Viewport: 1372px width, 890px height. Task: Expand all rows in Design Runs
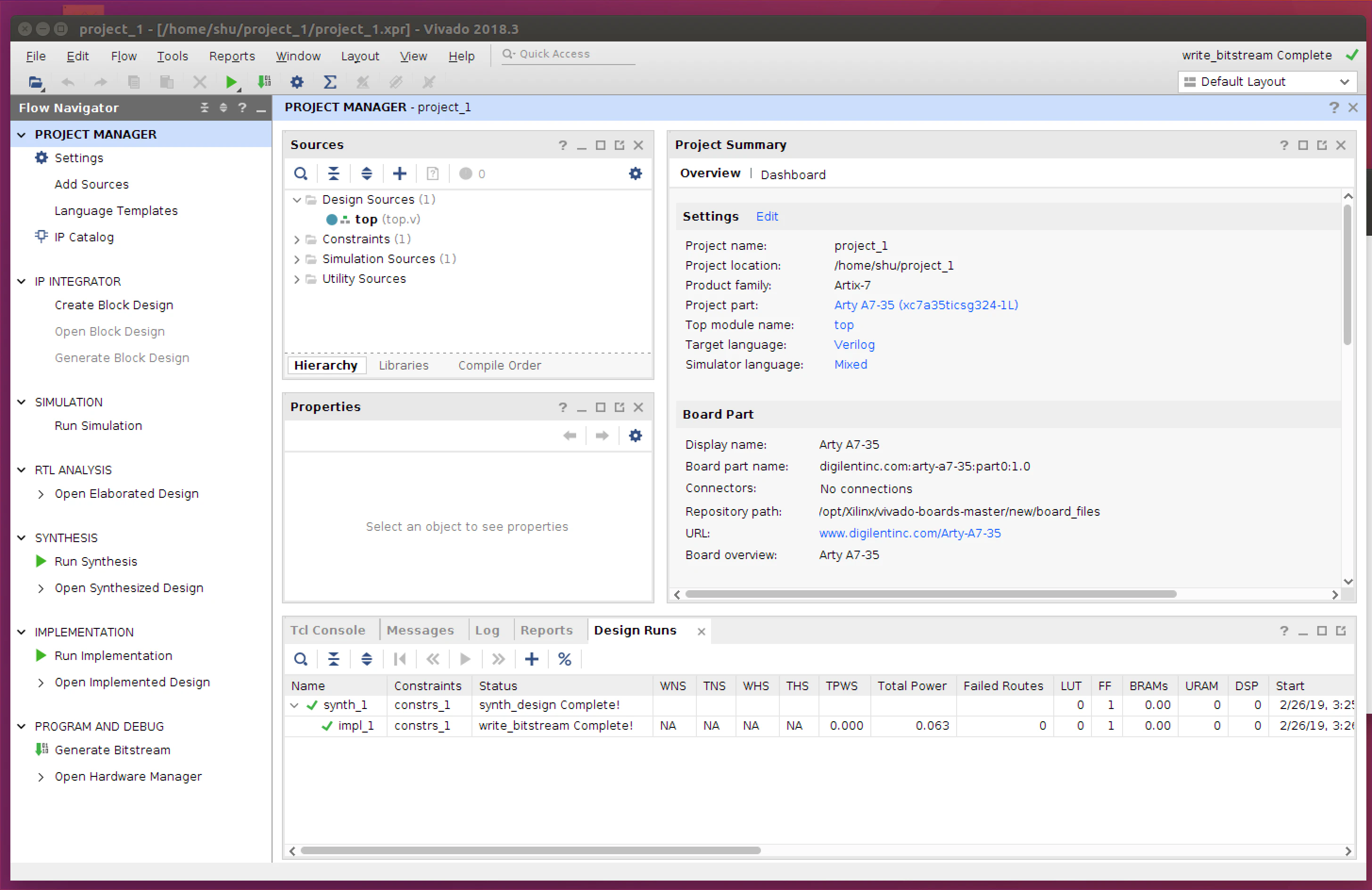pyautogui.click(x=366, y=659)
